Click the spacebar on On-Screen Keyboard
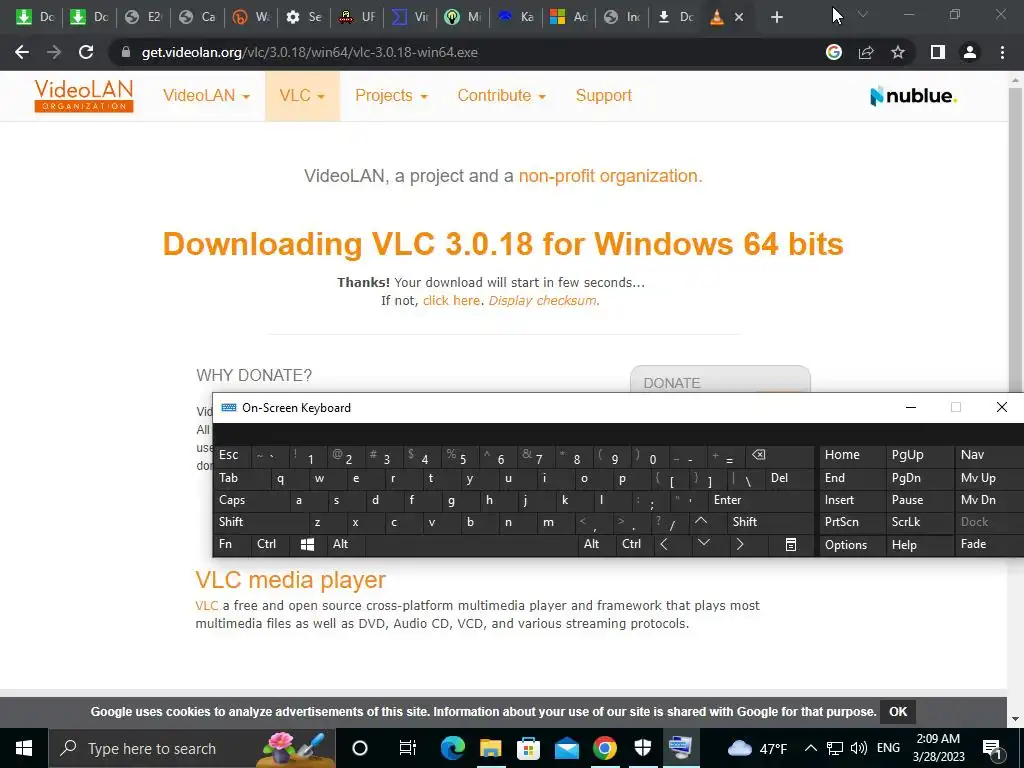The height and width of the screenshot is (768, 1024). click(x=472, y=545)
